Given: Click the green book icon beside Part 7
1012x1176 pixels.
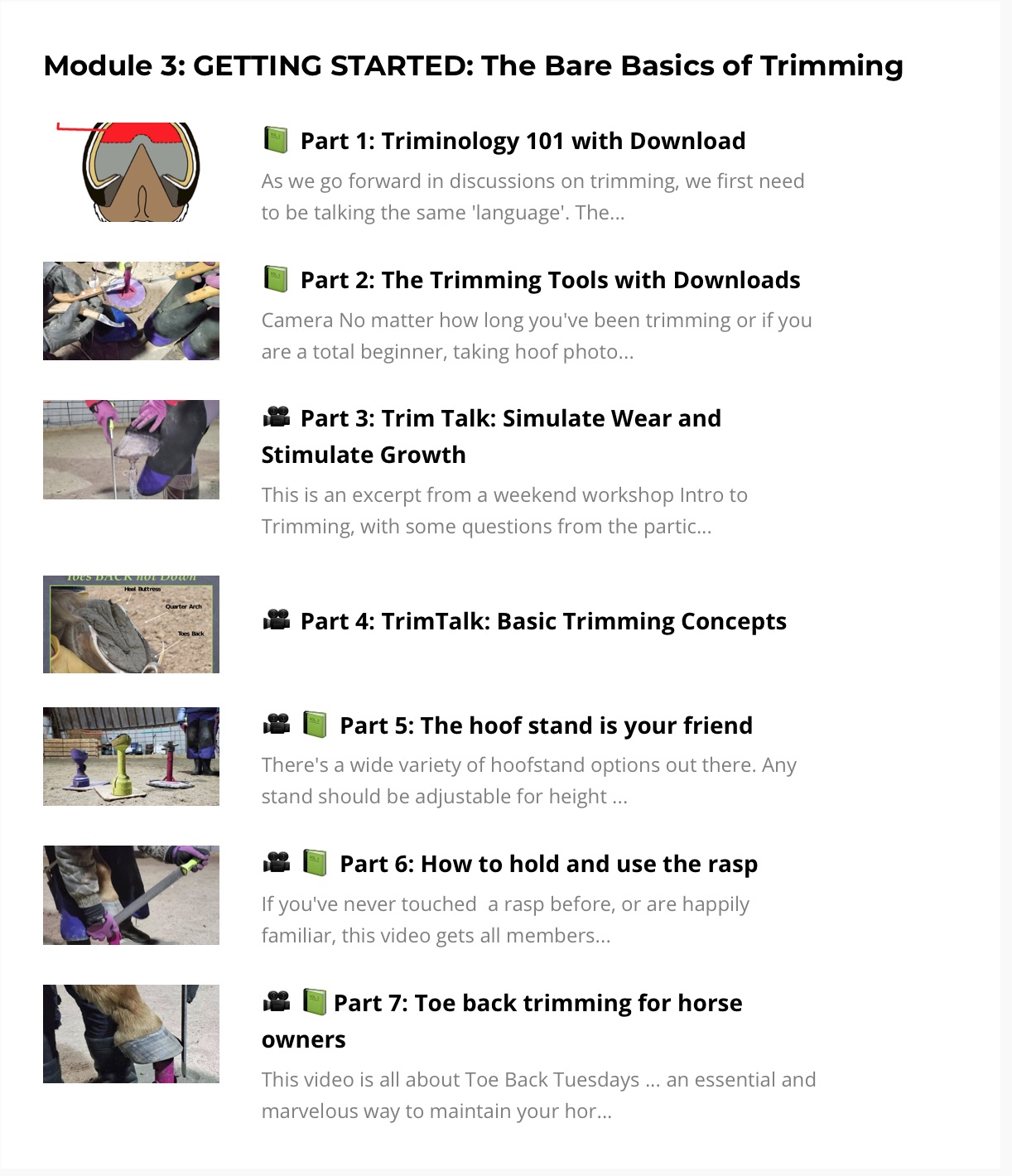Looking at the screenshot, I should (x=315, y=1002).
